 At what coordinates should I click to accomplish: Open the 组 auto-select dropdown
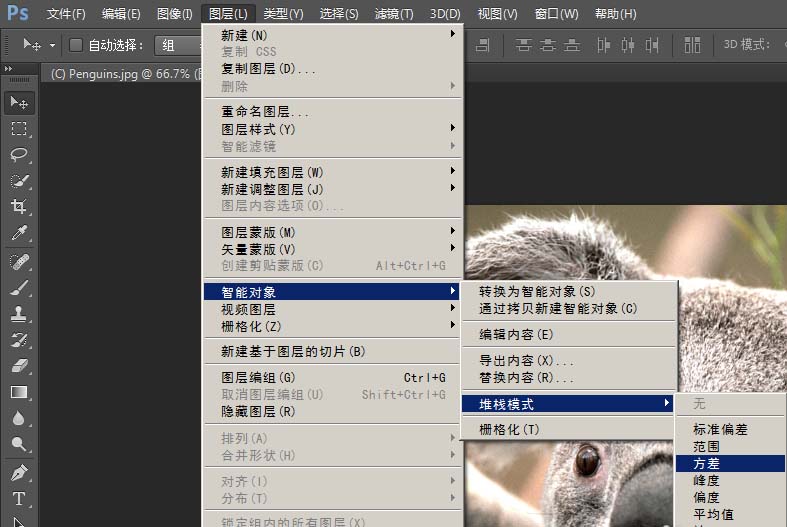[x=178, y=46]
